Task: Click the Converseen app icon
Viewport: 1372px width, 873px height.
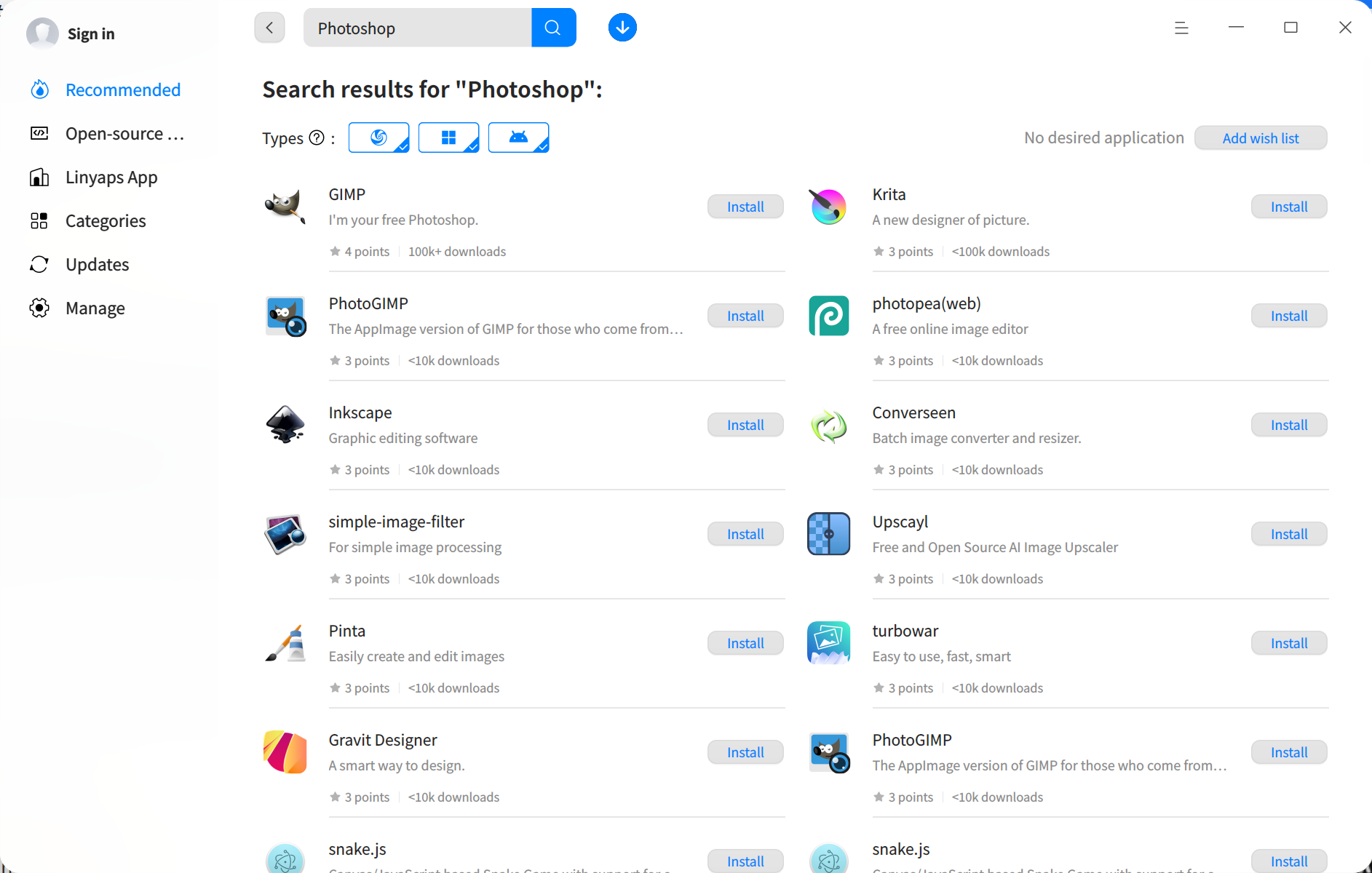Action: 828,425
